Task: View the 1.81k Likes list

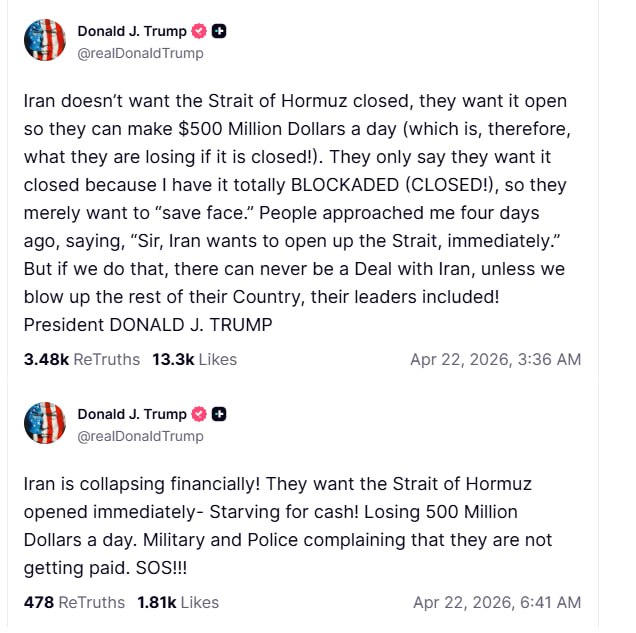Action: (178, 602)
